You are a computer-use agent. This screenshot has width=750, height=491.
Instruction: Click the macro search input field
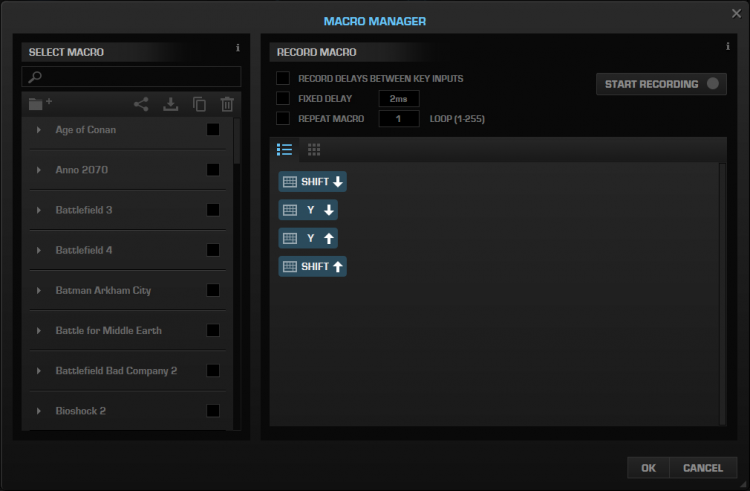pyautogui.click(x=132, y=76)
